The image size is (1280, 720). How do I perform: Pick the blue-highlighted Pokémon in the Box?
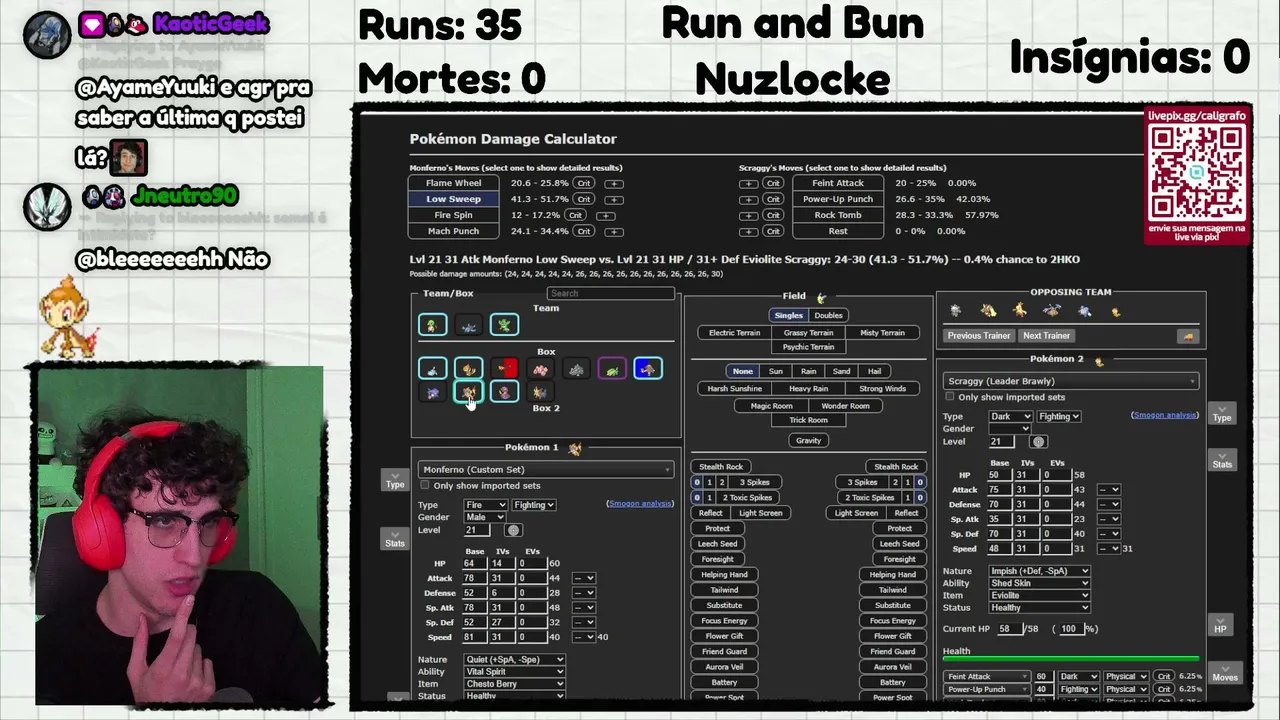coord(648,369)
